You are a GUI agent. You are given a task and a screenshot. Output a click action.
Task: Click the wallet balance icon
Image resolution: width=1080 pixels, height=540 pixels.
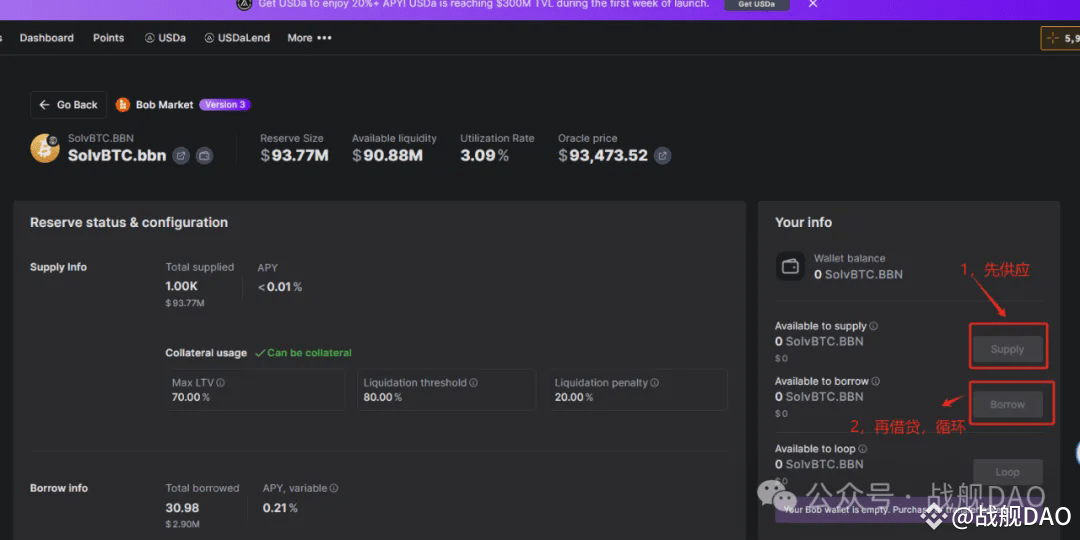(x=790, y=266)
